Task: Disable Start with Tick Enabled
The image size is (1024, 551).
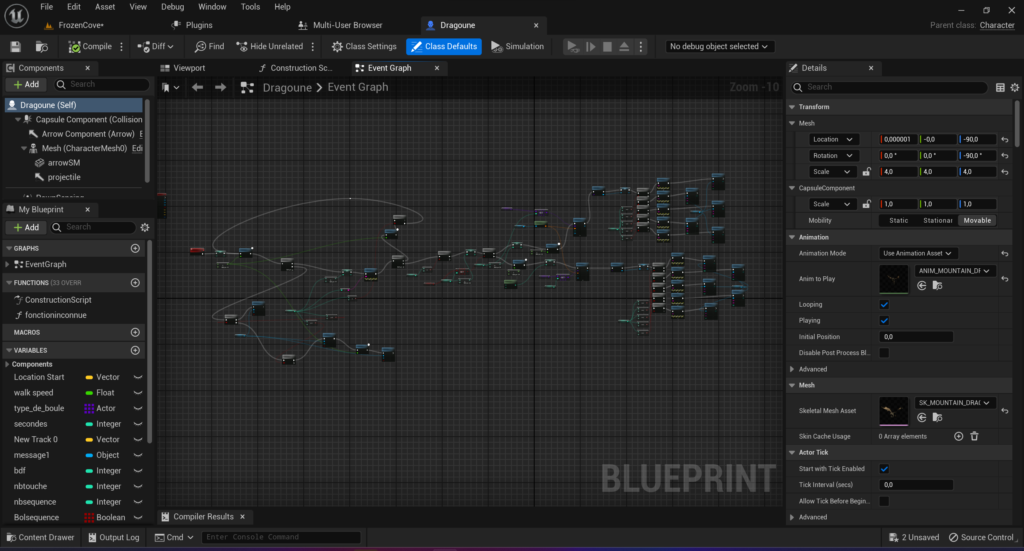Action: coord(884,468)
